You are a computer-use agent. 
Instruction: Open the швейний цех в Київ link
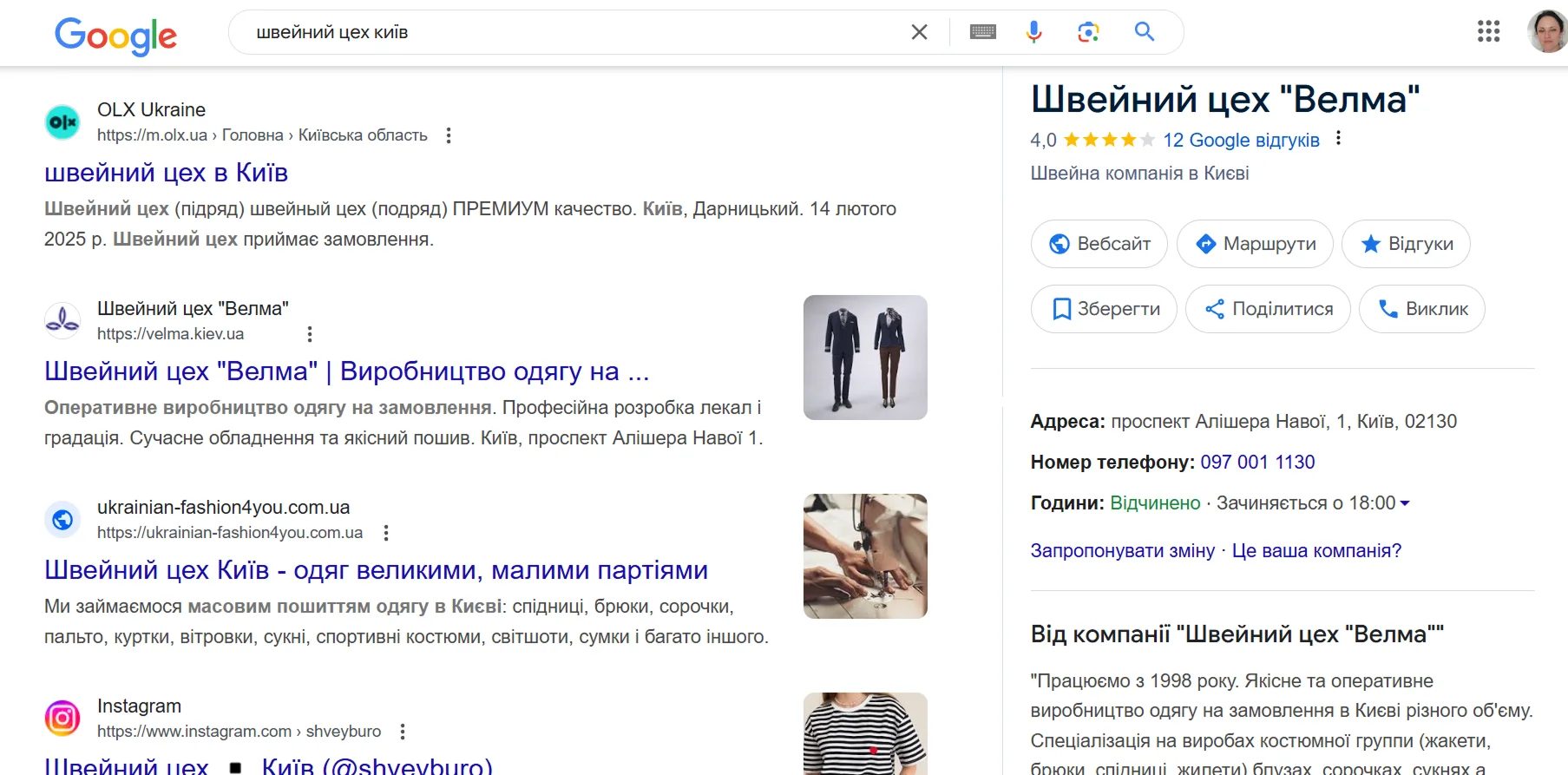point(166,173)
